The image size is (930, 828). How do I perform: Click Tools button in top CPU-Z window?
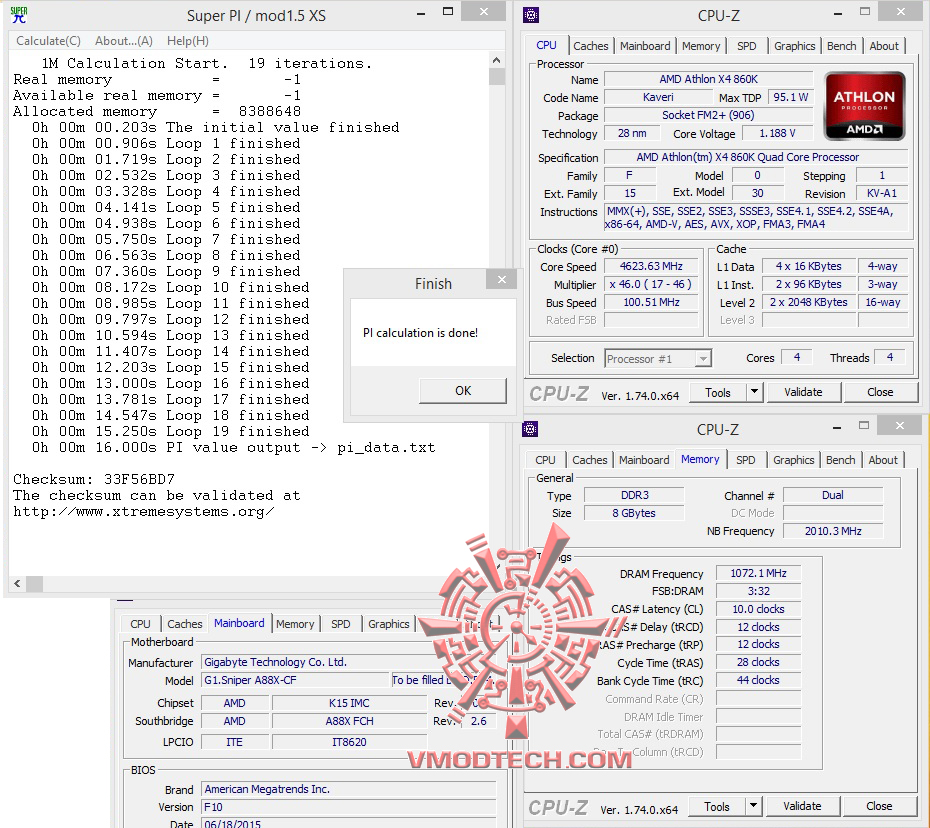point(717,393)
